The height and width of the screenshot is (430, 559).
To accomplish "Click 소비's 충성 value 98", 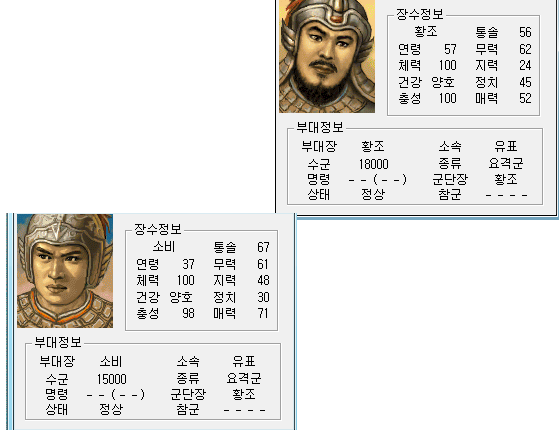I will (188, 313).
